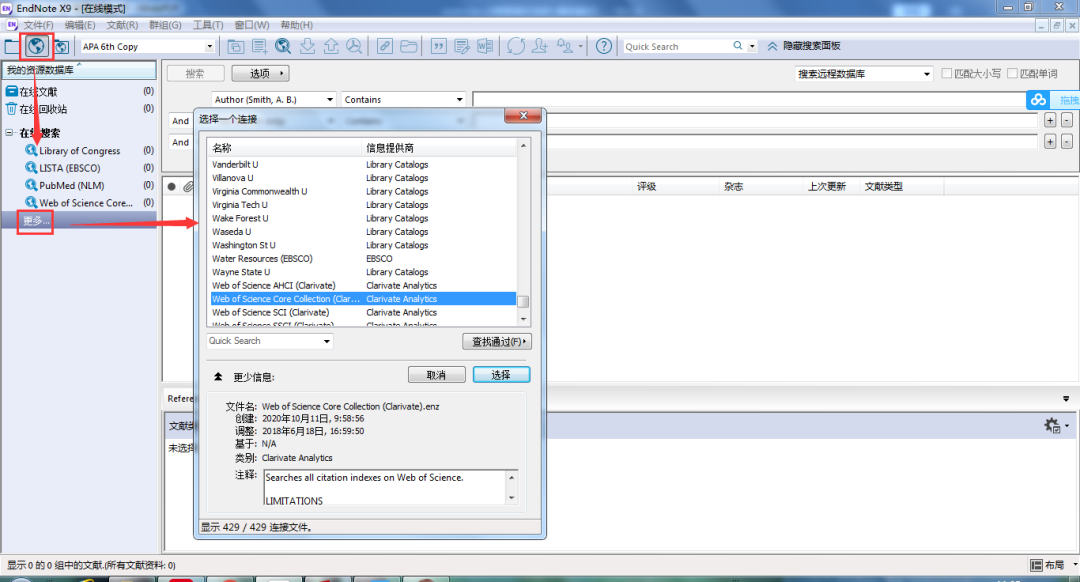Click New Reference toolbar icon
The height and width of the screenshot is (582, 1080).
(260, 46)
